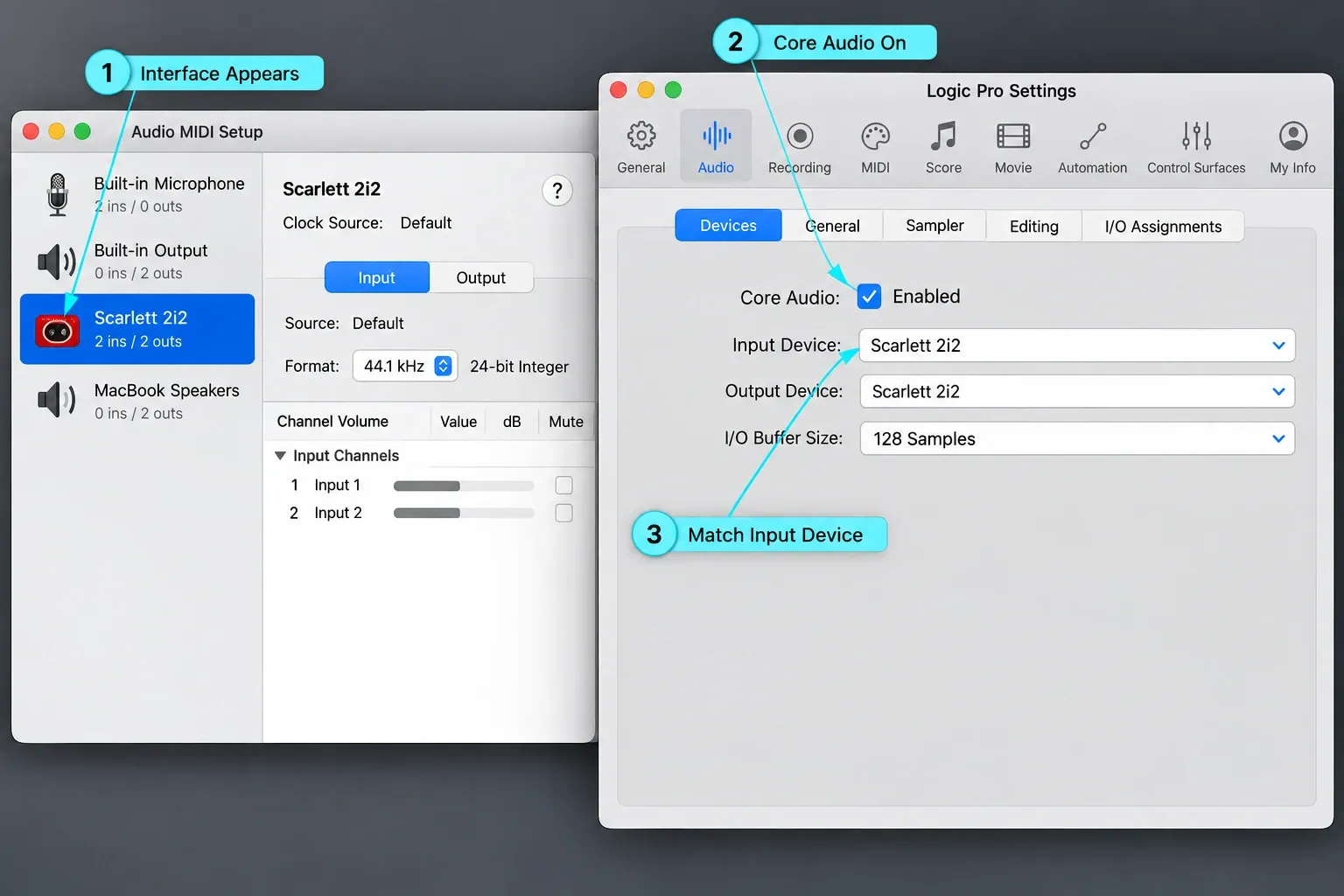The height and width of the screenshot is (896, 1344).
Task: Open the MIDI palette settings pane
Action: [x=875, y=146]
